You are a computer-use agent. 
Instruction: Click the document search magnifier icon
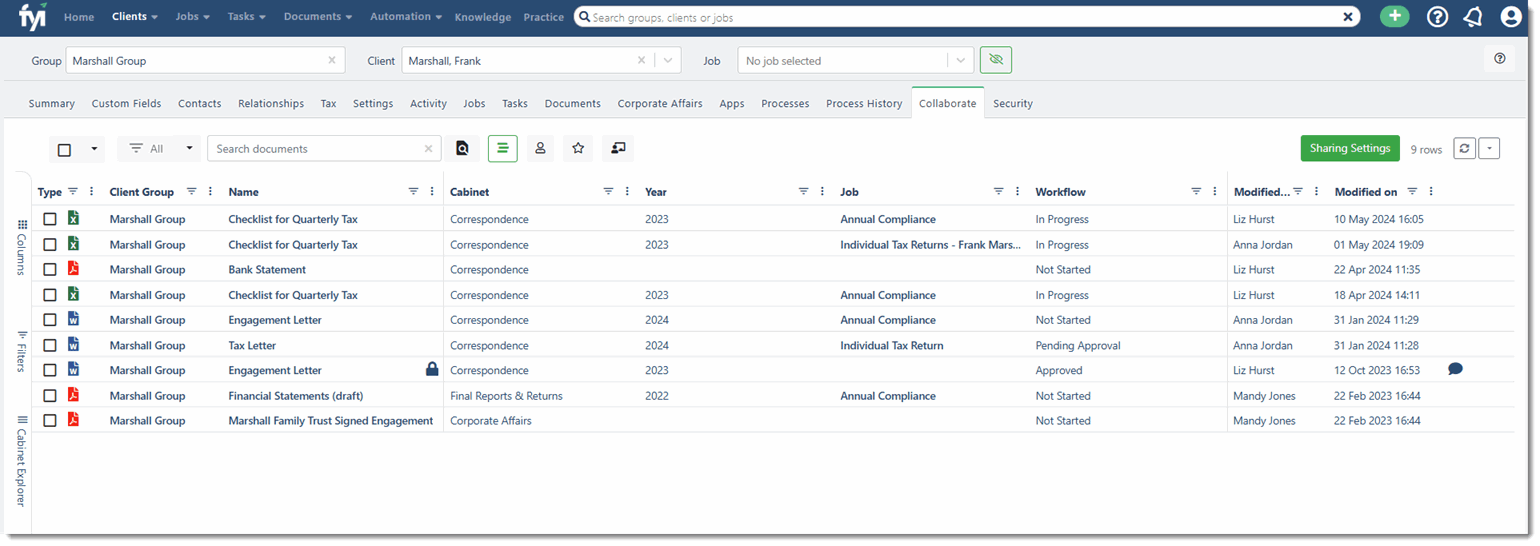coord(462,148)
